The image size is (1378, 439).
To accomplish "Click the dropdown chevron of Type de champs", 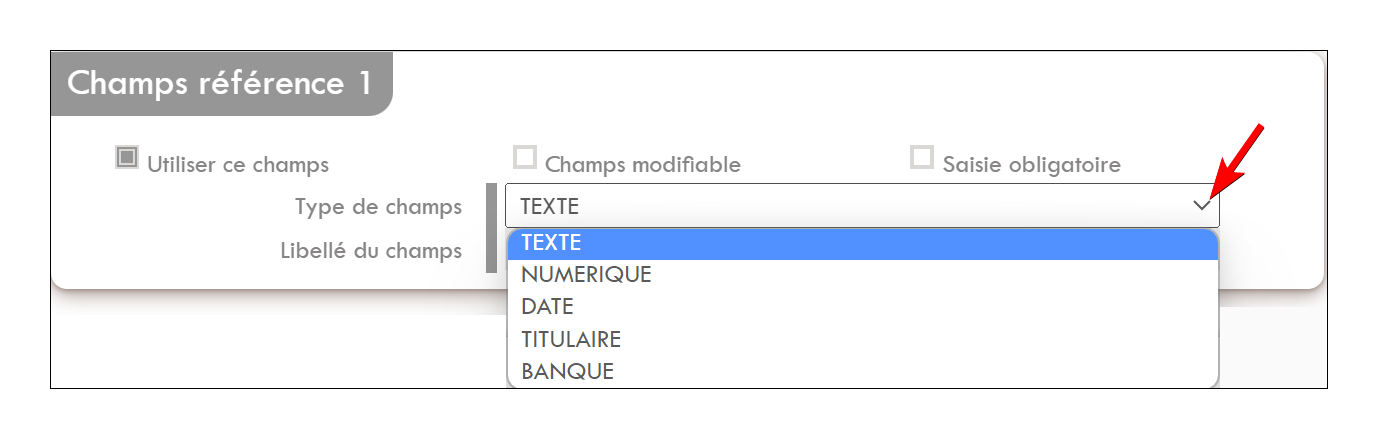I will click(x=1201, y=206).
